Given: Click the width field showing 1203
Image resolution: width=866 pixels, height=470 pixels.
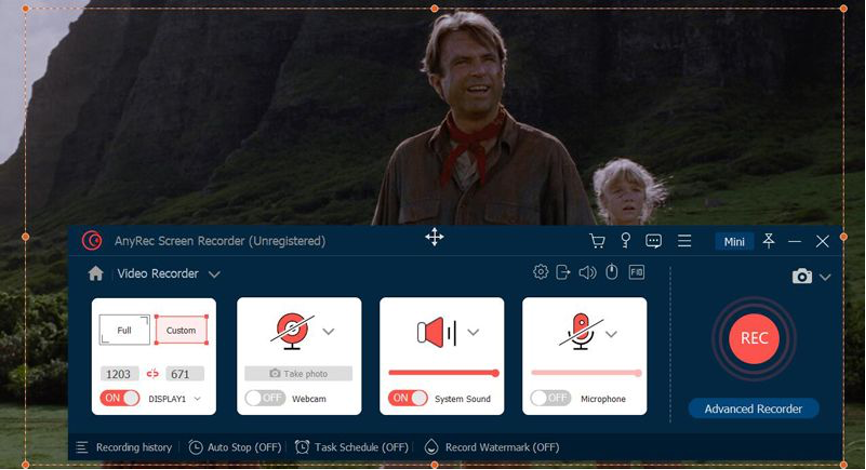Looking at the screenshot, I should tap(119, 374).
